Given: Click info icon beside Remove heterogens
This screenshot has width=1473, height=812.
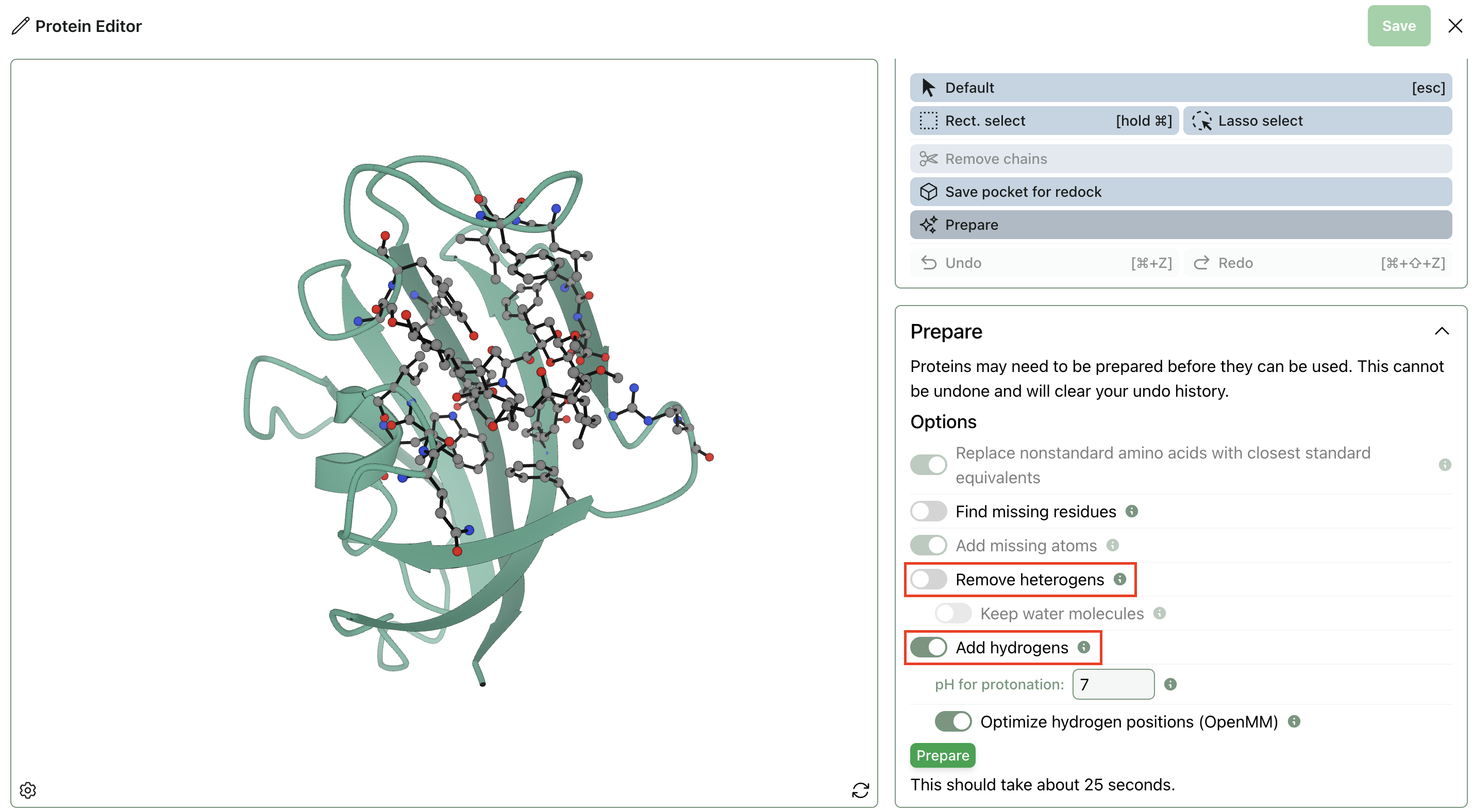Looking at the screenshot, I should pyautogui.click(x=1119, y=579).
